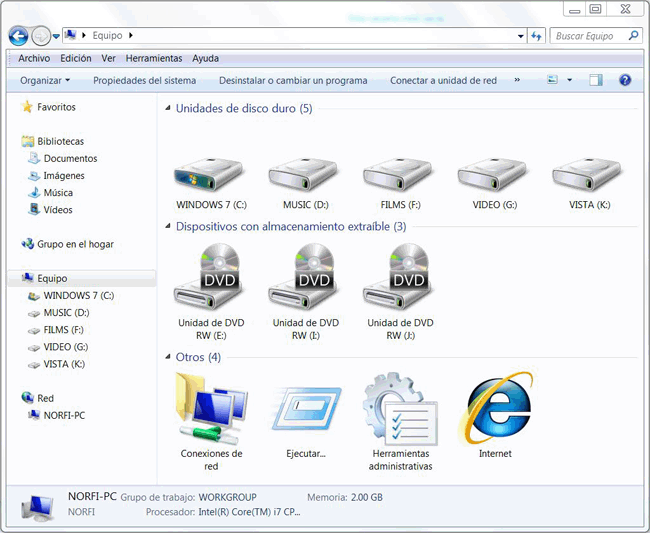Click the change view icon
Image resolution: width=650 pixels, height=533 pixels.
click(552, 80)
